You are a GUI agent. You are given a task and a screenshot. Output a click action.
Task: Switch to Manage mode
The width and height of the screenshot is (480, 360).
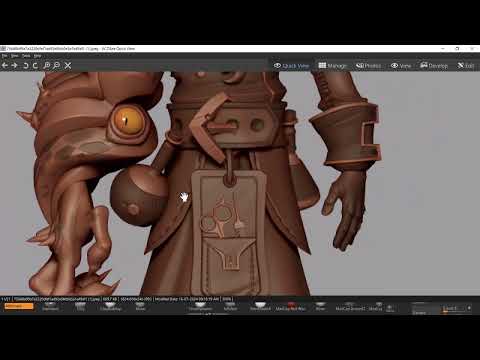click(332, 66)
